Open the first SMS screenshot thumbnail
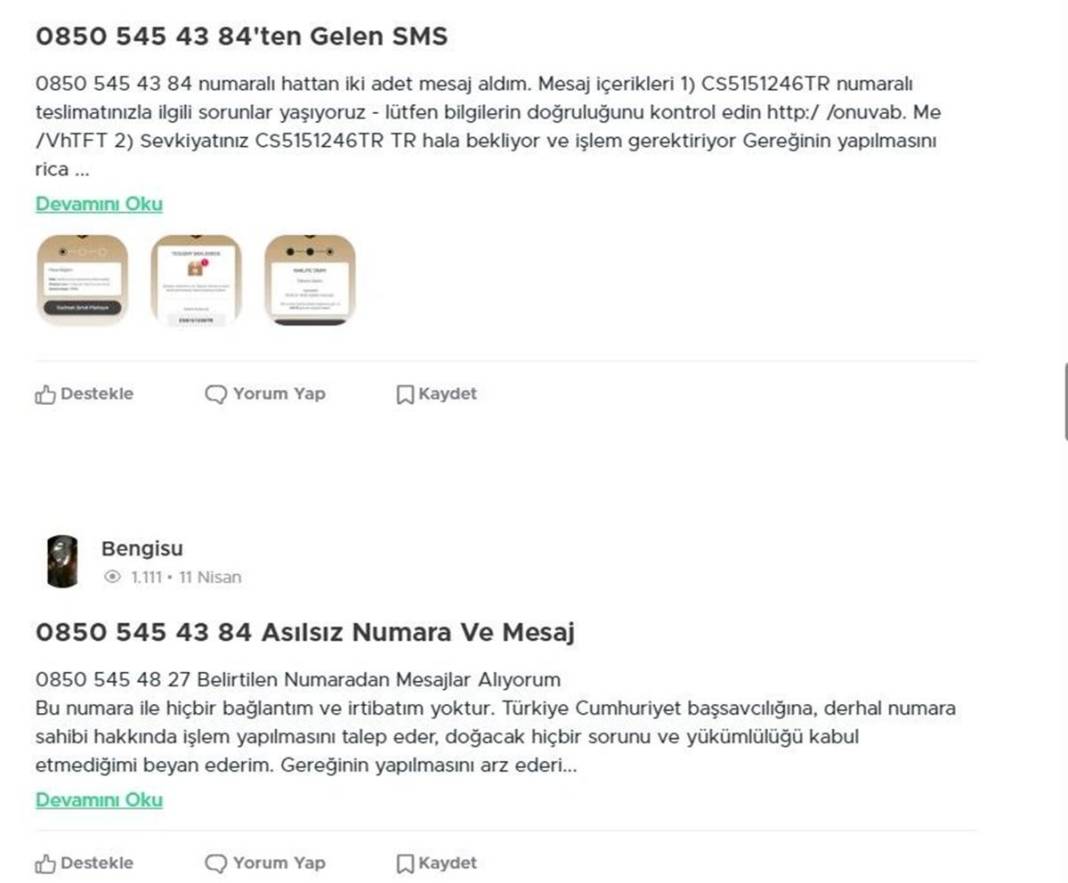 [x=83, y=280]
